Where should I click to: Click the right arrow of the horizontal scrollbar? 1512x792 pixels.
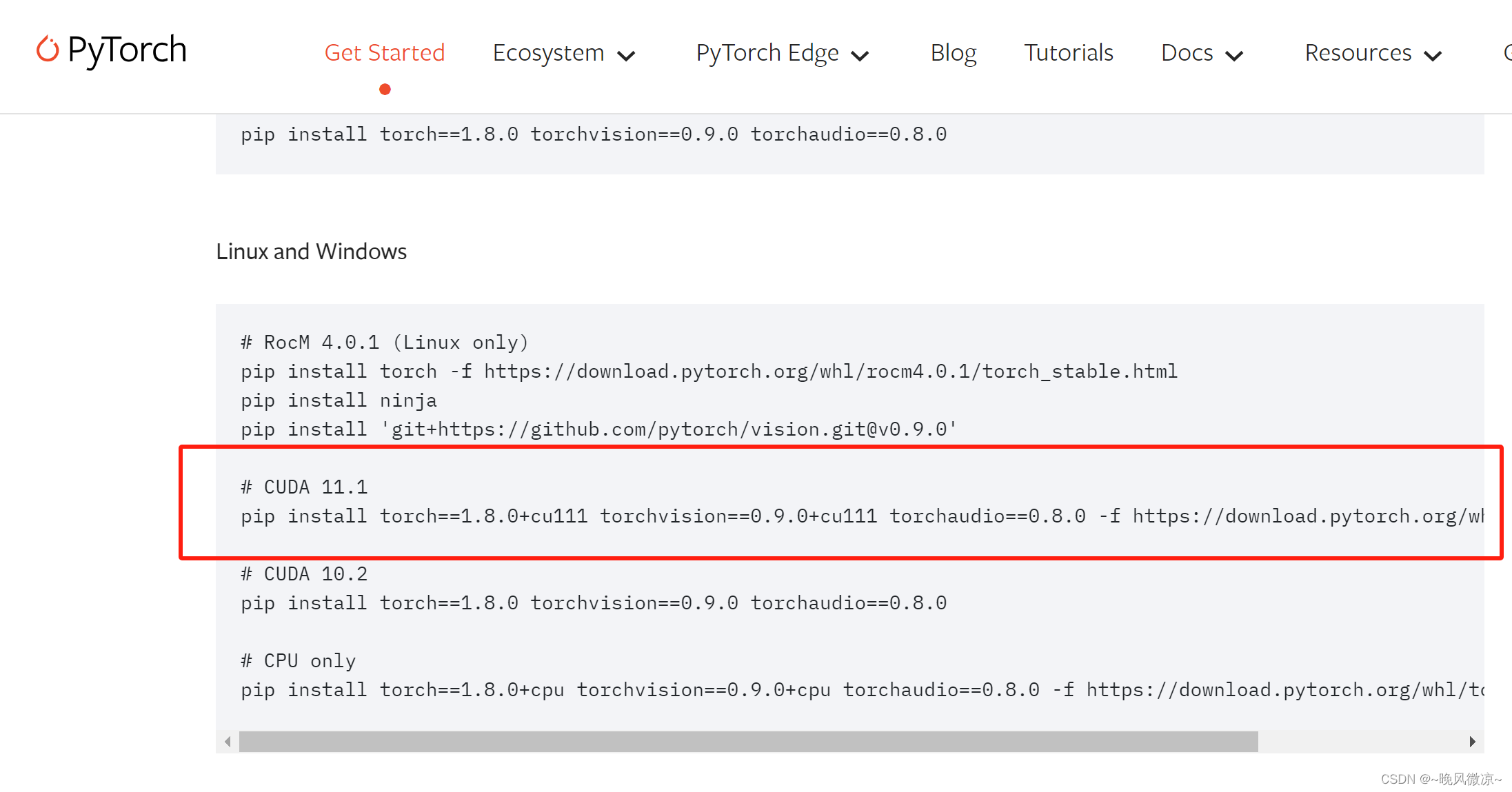[1472, 742]
